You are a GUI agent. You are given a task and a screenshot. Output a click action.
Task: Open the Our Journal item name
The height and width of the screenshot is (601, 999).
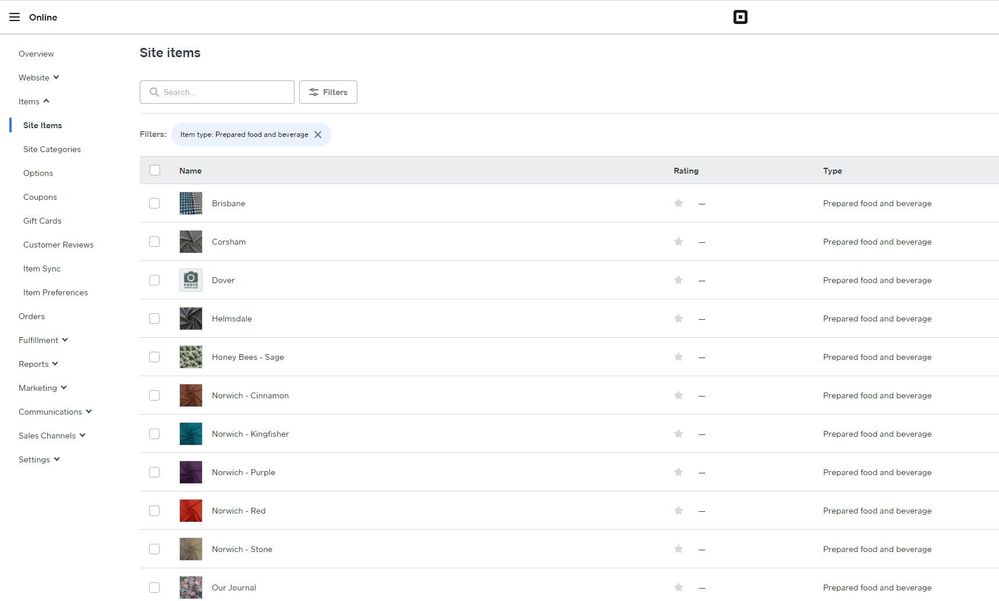(x=234, y=588)
